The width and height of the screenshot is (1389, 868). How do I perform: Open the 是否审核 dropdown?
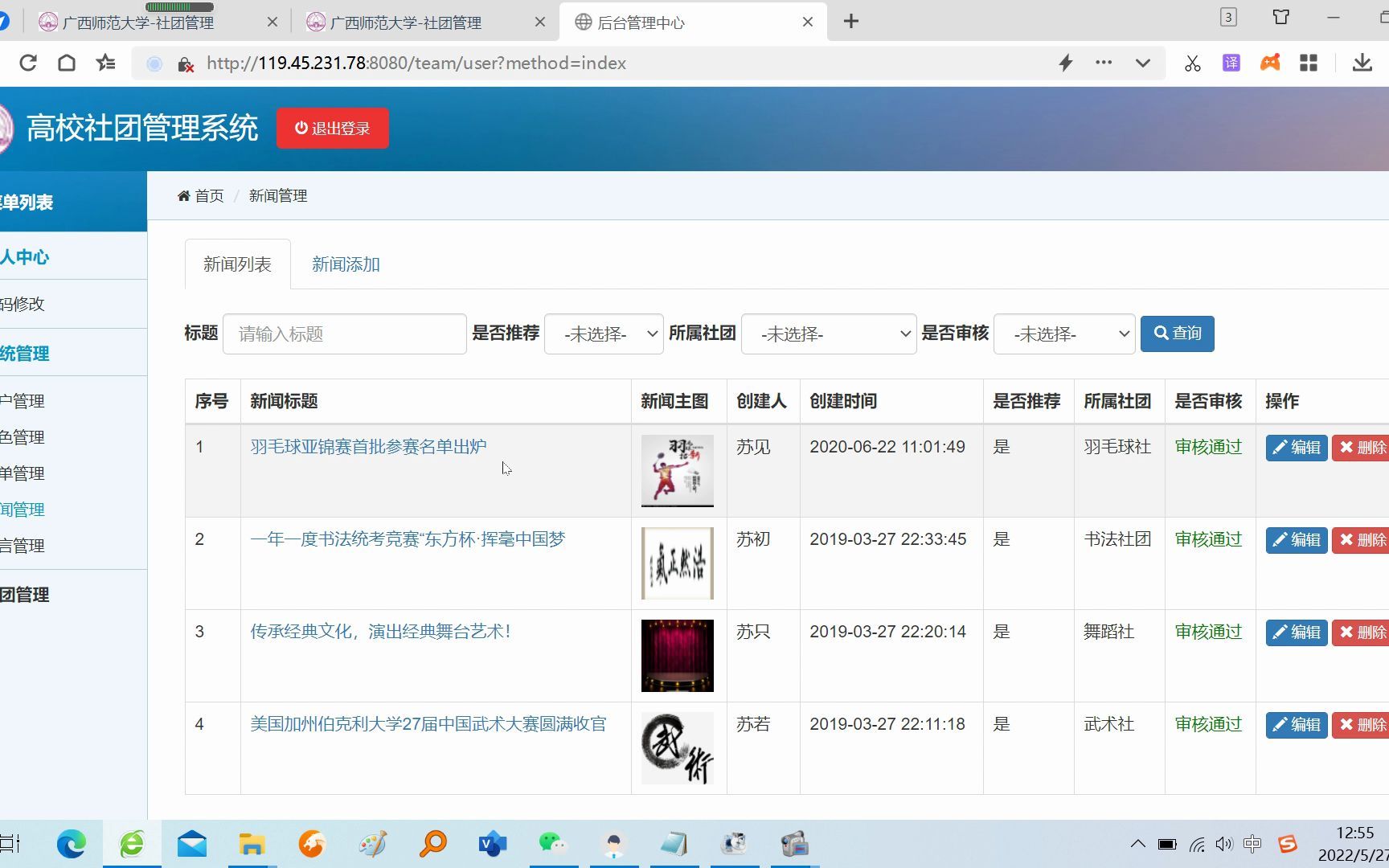[1063, 334]
